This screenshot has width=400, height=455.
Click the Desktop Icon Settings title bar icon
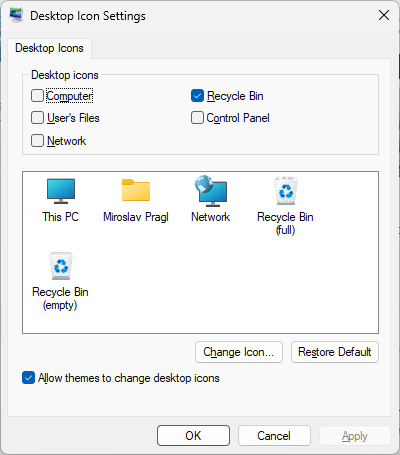point(16,15)
